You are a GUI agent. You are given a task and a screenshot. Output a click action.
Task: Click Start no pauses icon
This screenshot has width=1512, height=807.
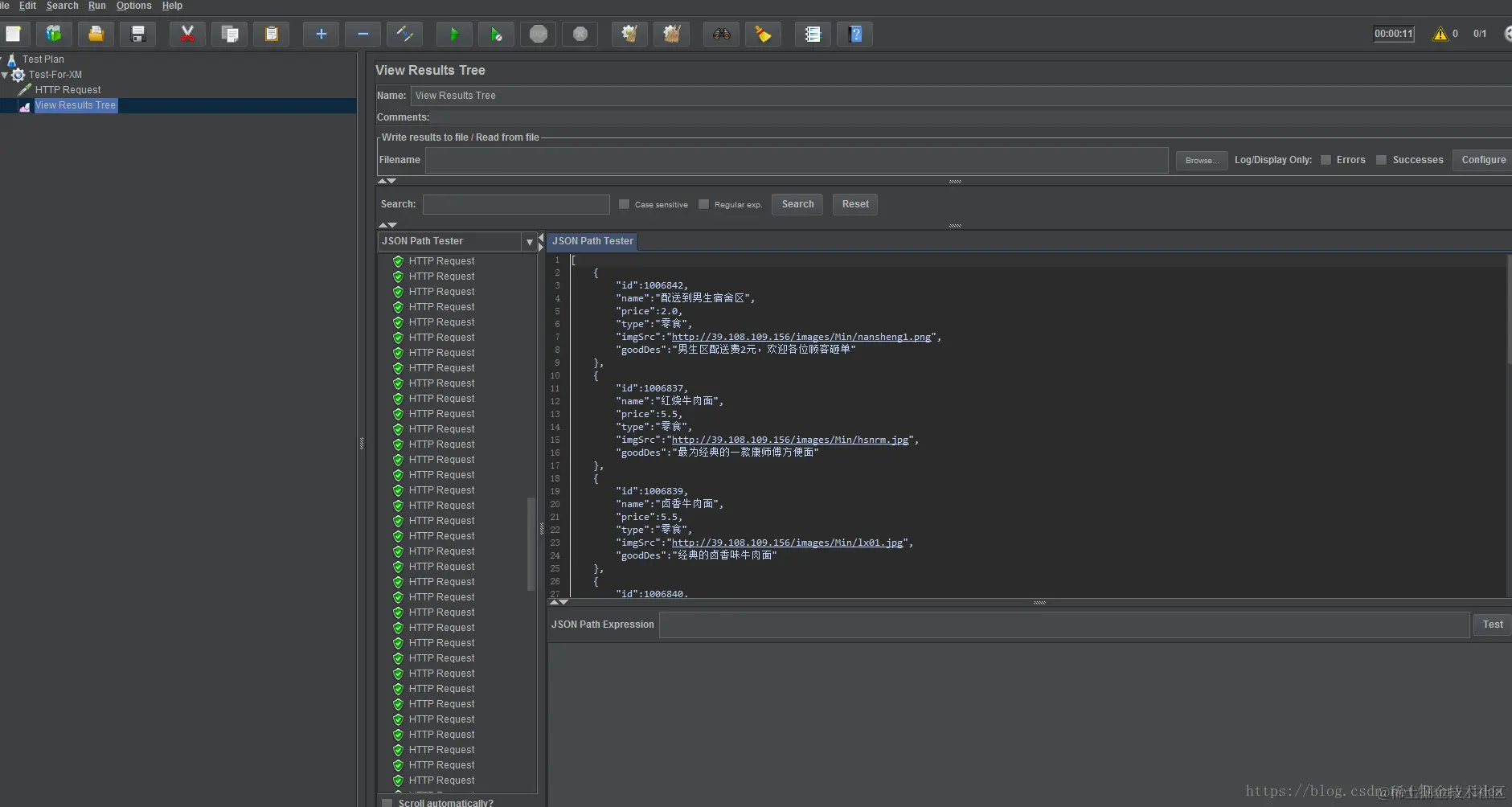tap(496, 34)
